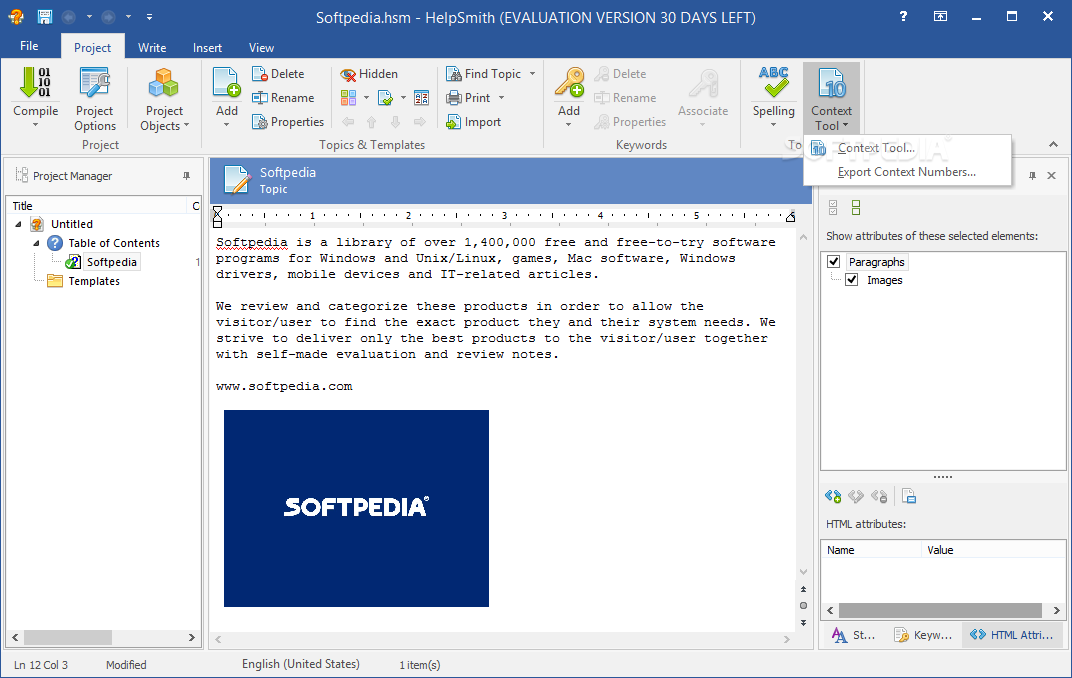The width and height of the screenshot is (1072, 678).
Task: Select the Untitled project item
Action: point(72,224)
